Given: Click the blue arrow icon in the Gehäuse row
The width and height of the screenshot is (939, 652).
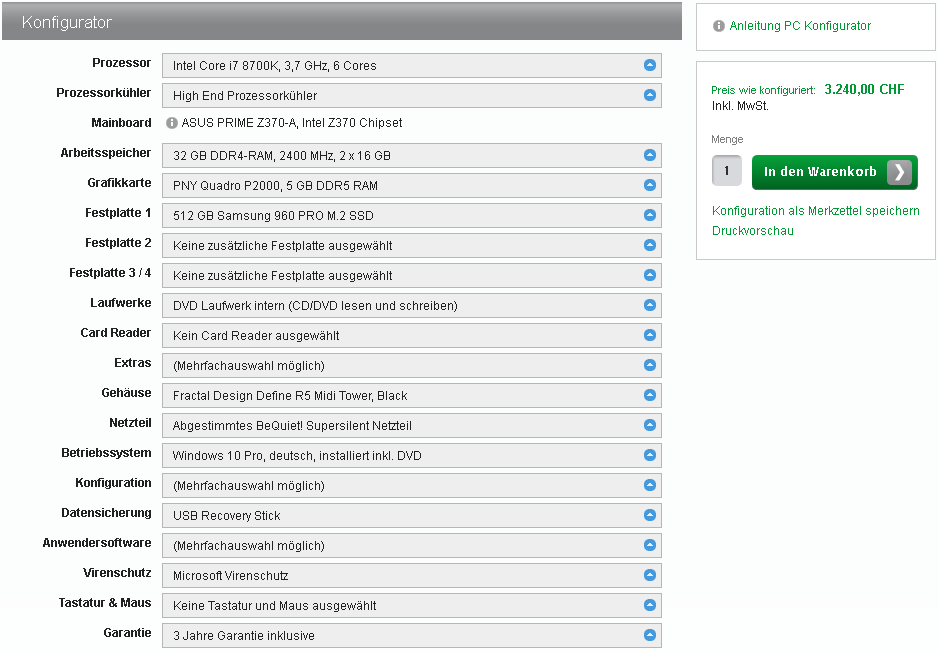Looking at the screenshot, I should [x=649, y=396].
